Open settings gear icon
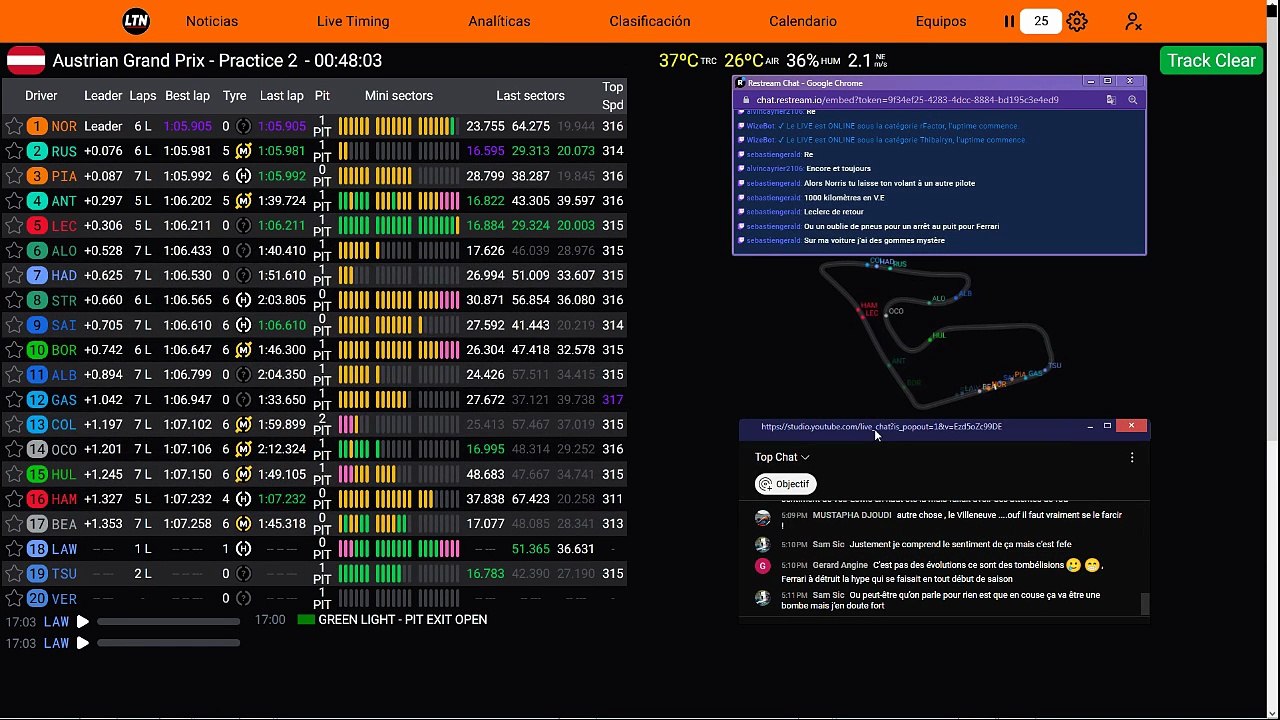The height and width of the screenshot is (720, 1280). coord(1077,21)
